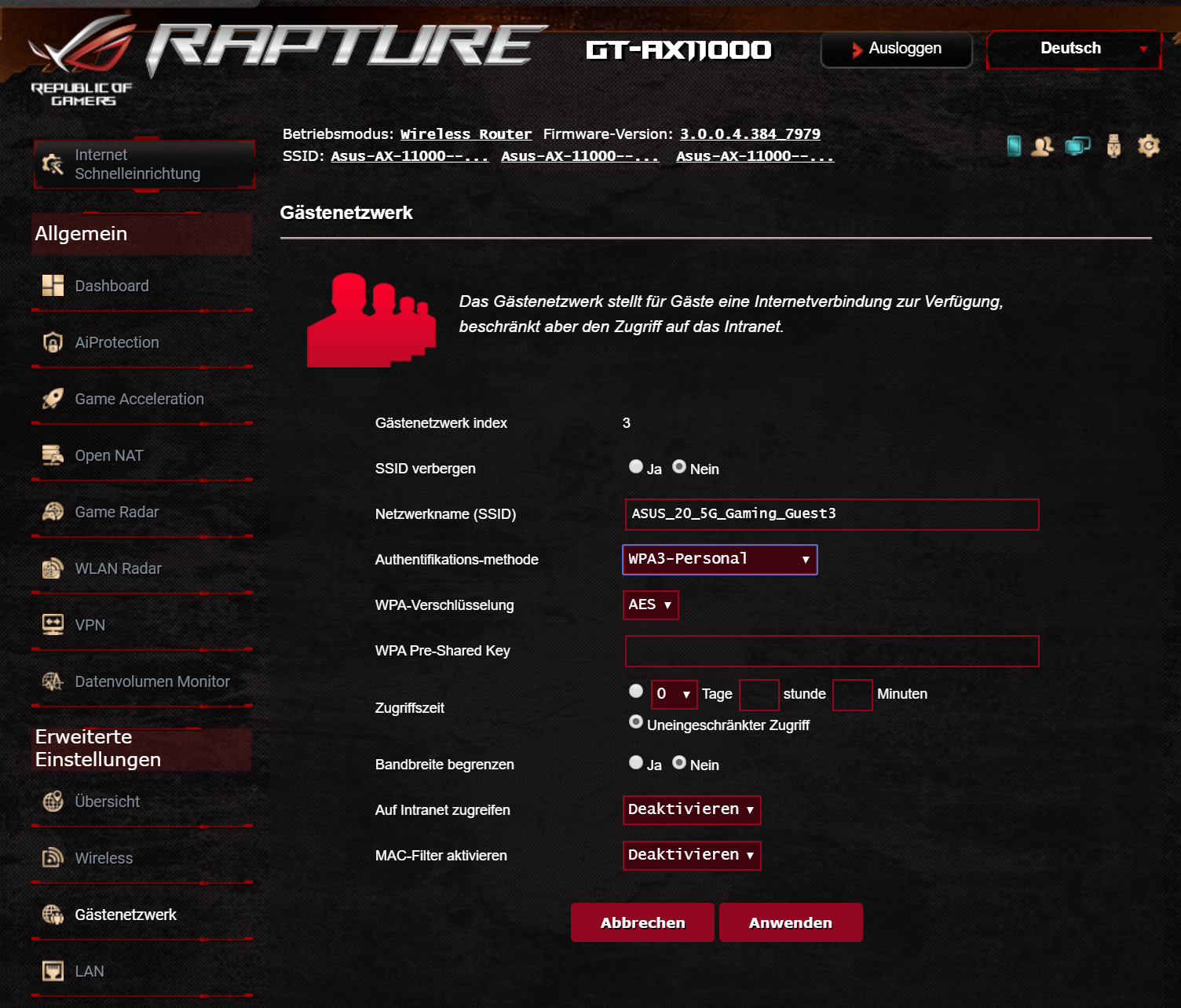Click the Dashboard sidebar icon
Screen dimensions: 1181x1008
(x=53, y=286)
